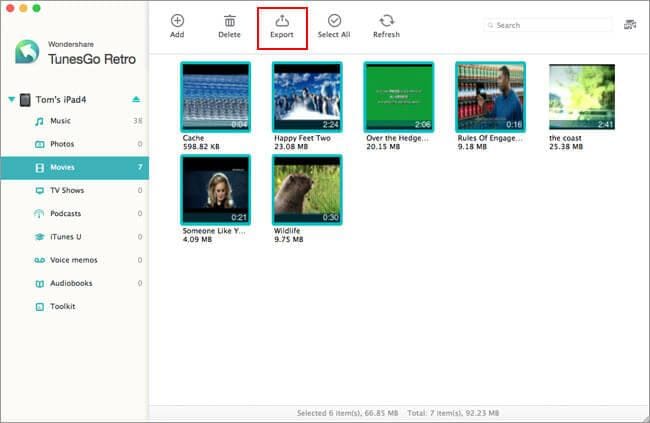Select the Movies category
This screenshot has height=423, width=650.
75,168
